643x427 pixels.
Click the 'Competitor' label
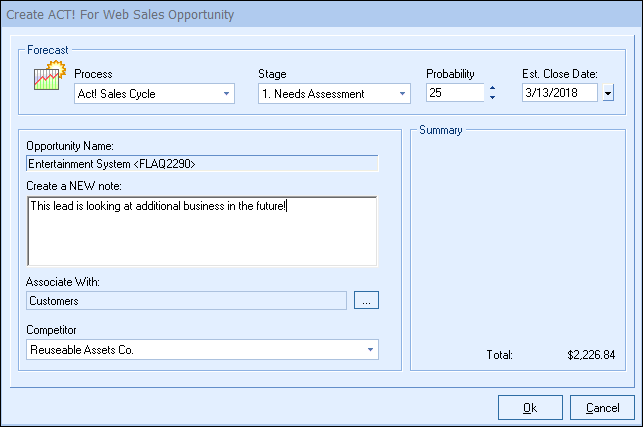click(x=51, y=330)
